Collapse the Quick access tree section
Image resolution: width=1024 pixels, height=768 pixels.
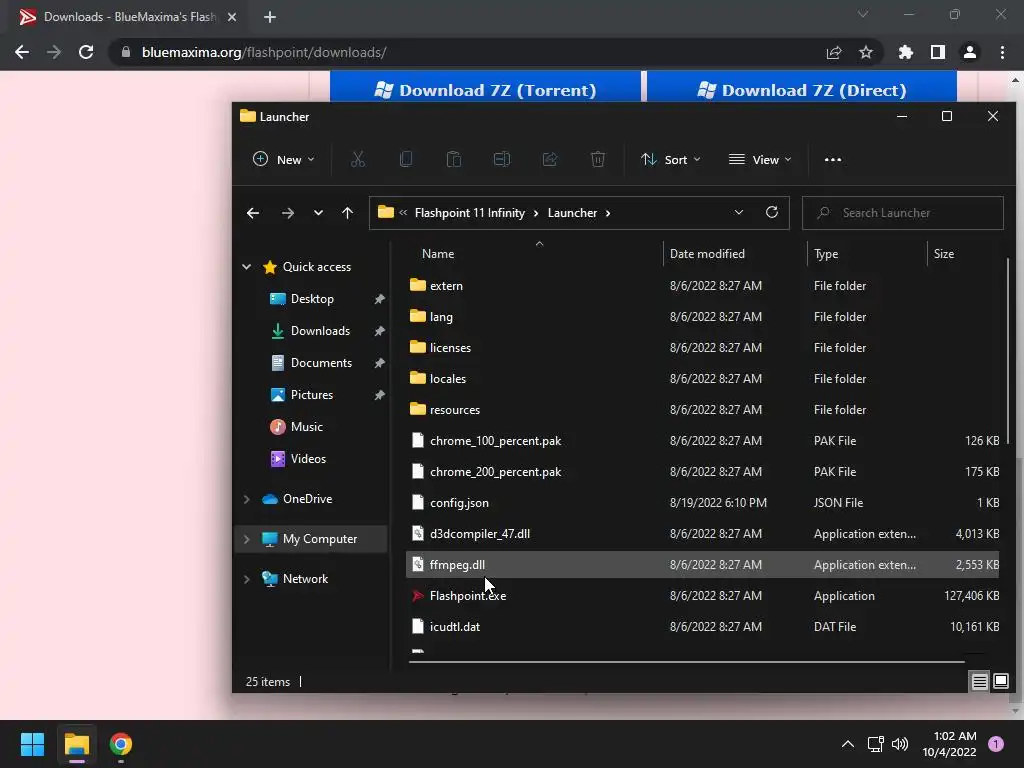point(247,266)
